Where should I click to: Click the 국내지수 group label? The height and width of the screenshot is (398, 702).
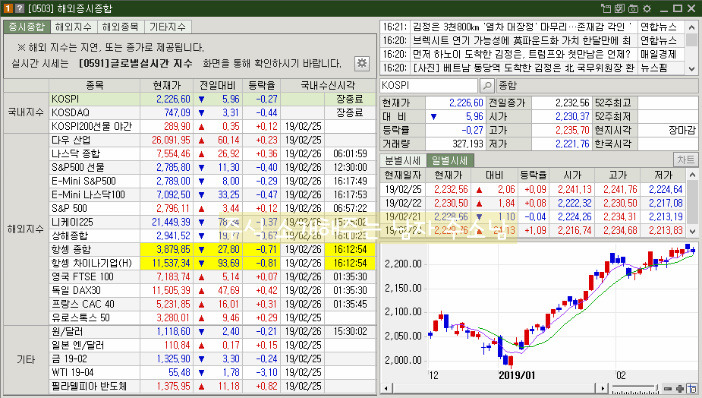[x=26, y=112]
